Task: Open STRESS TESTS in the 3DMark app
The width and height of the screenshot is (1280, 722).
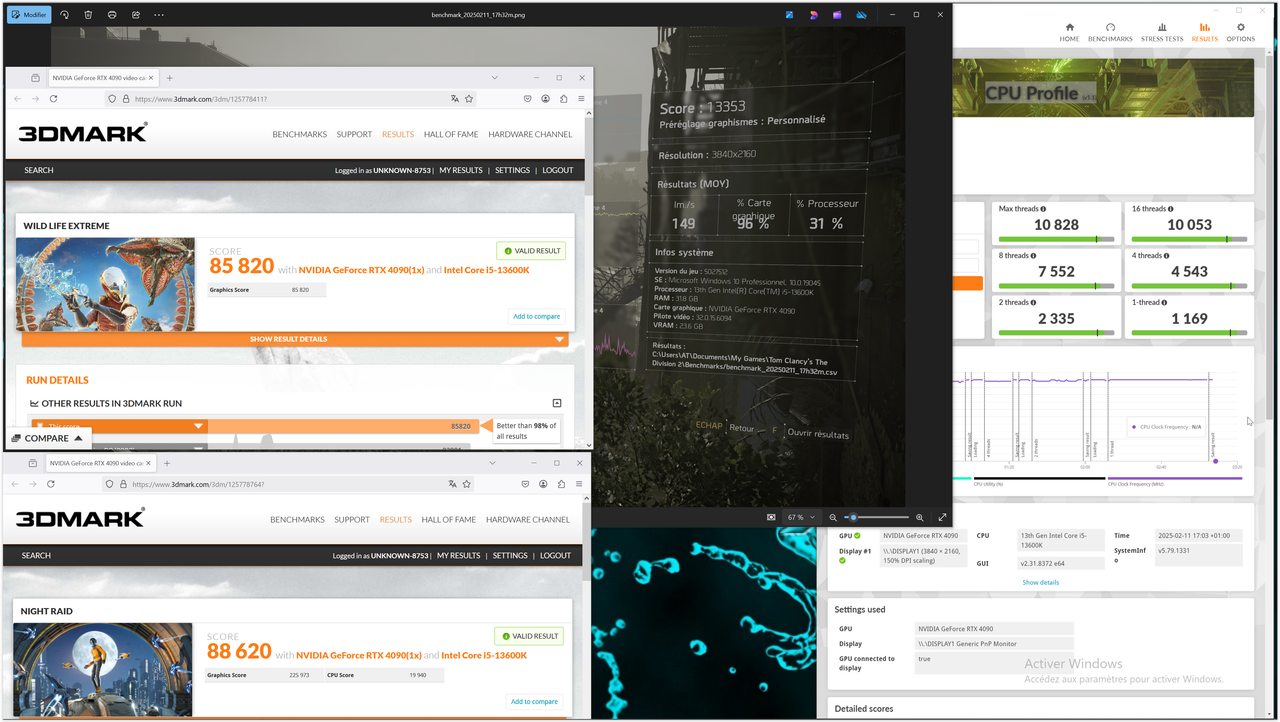Action: [1162, 33]
